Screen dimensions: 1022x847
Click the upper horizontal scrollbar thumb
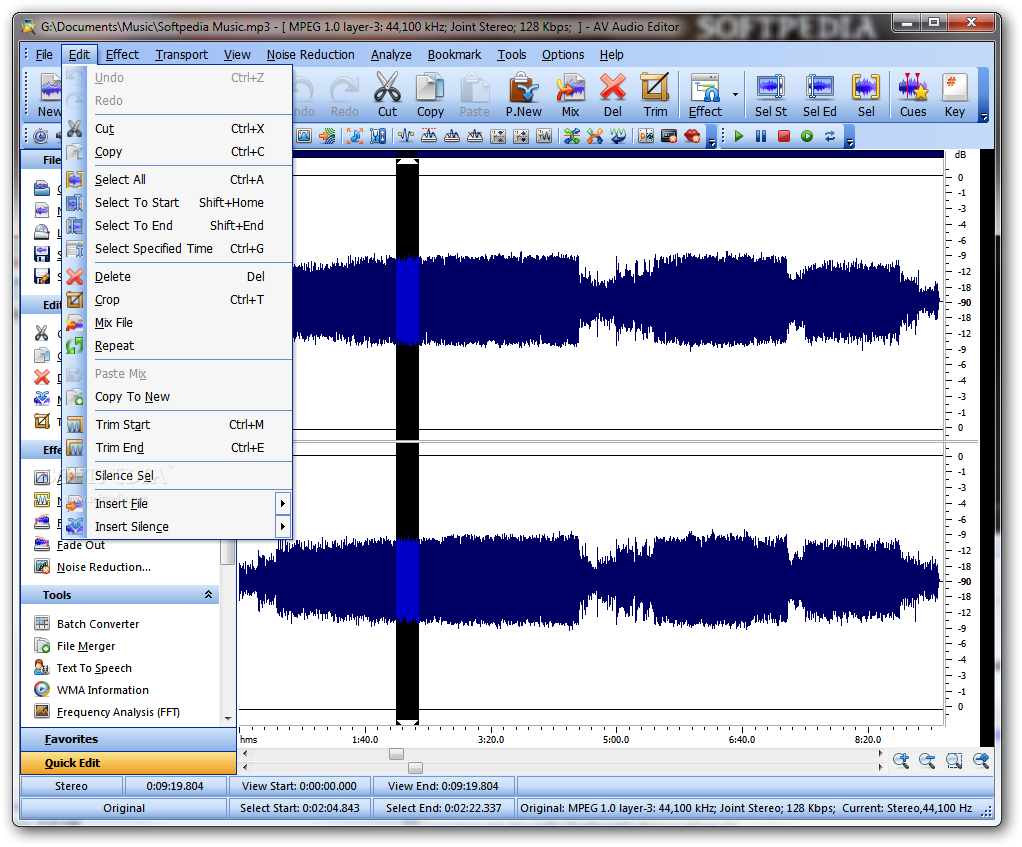coord(396,754)
